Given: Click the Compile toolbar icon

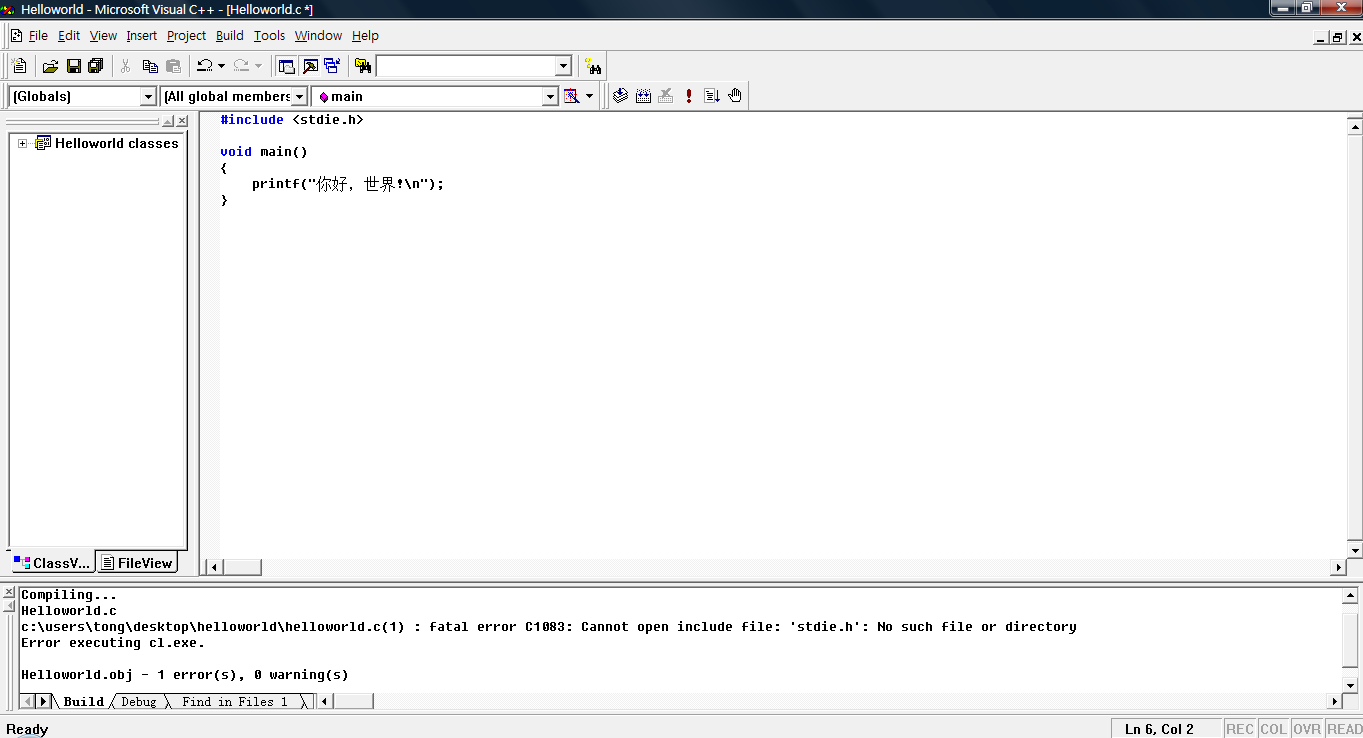Looking at the screenshot, I should (620, 96).
